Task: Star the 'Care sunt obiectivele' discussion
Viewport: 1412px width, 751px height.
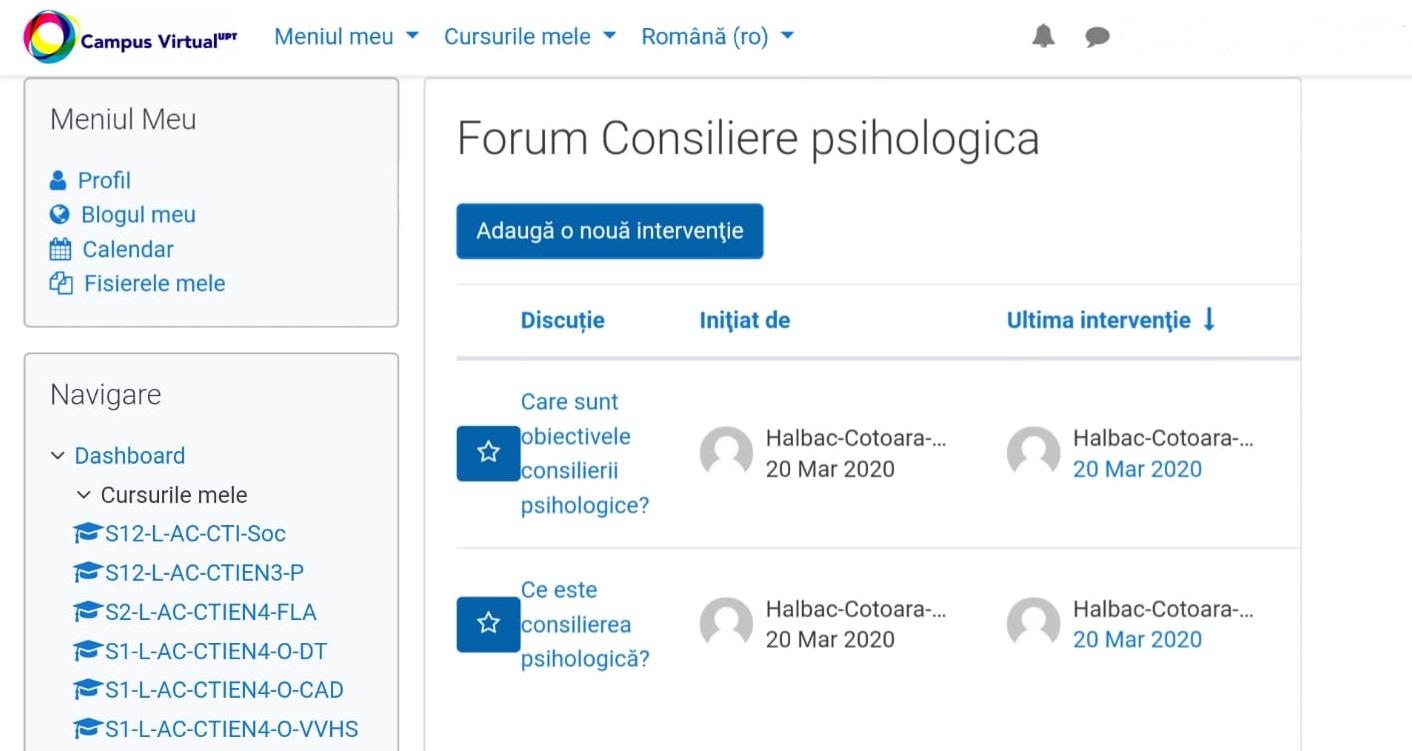Action: [488, 453]
